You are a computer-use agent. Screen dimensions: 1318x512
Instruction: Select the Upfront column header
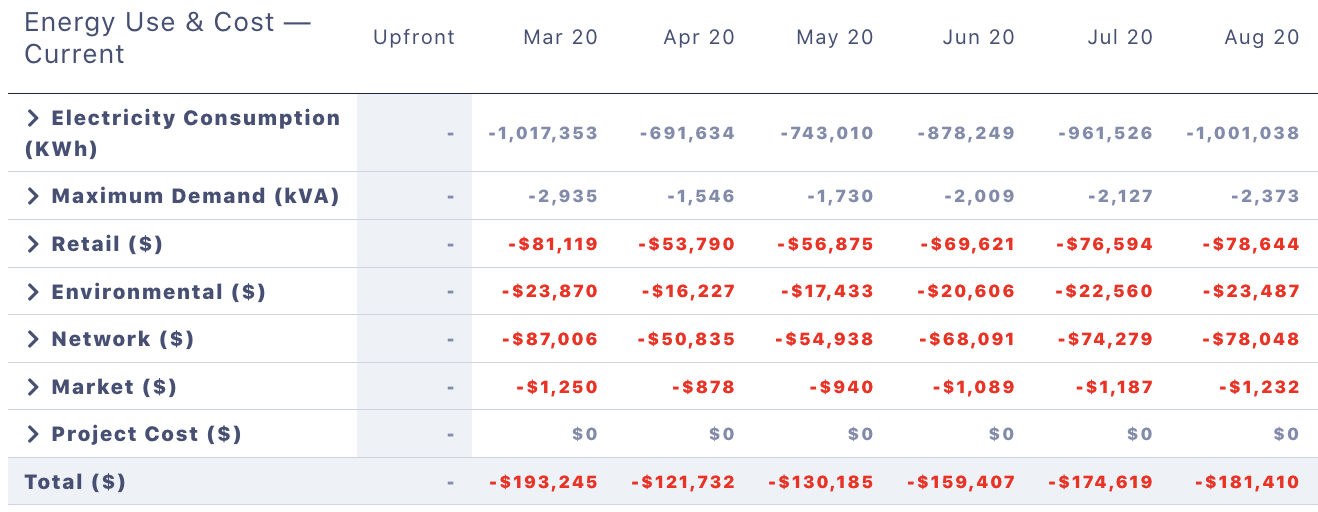[x=414, y=38]
